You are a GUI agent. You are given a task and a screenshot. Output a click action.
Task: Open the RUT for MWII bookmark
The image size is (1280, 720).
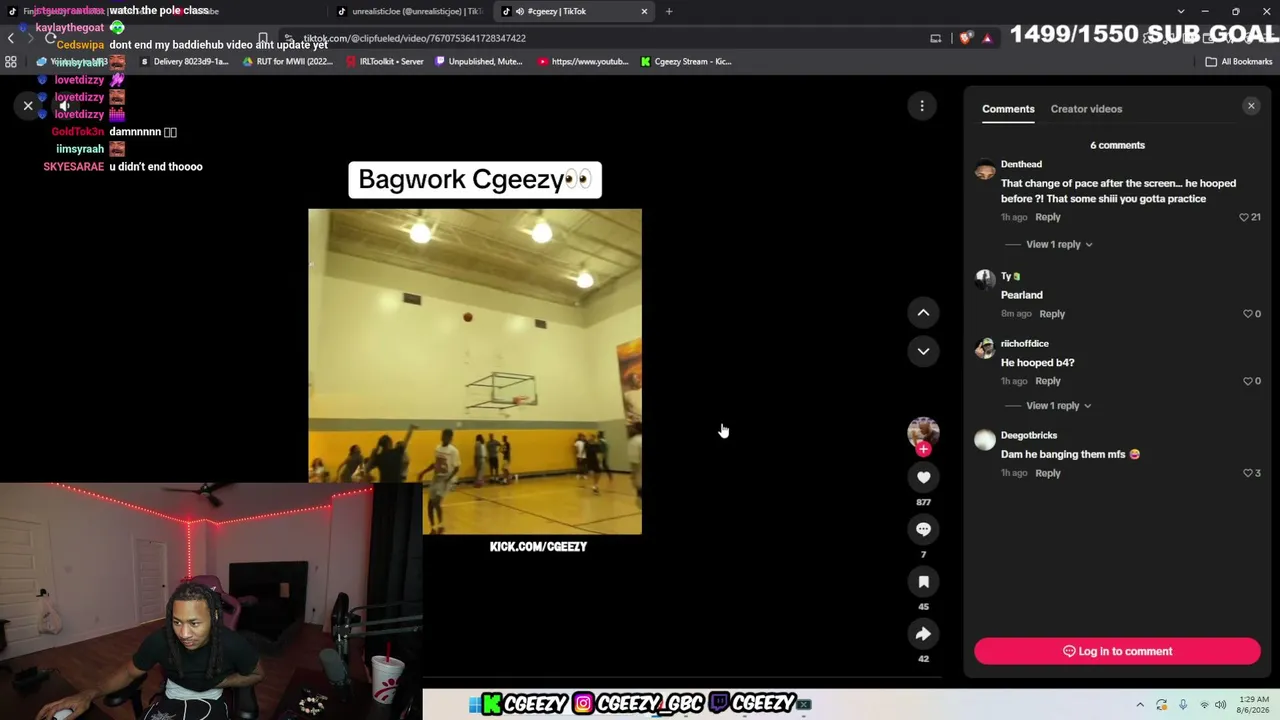(x=288, y=61)
